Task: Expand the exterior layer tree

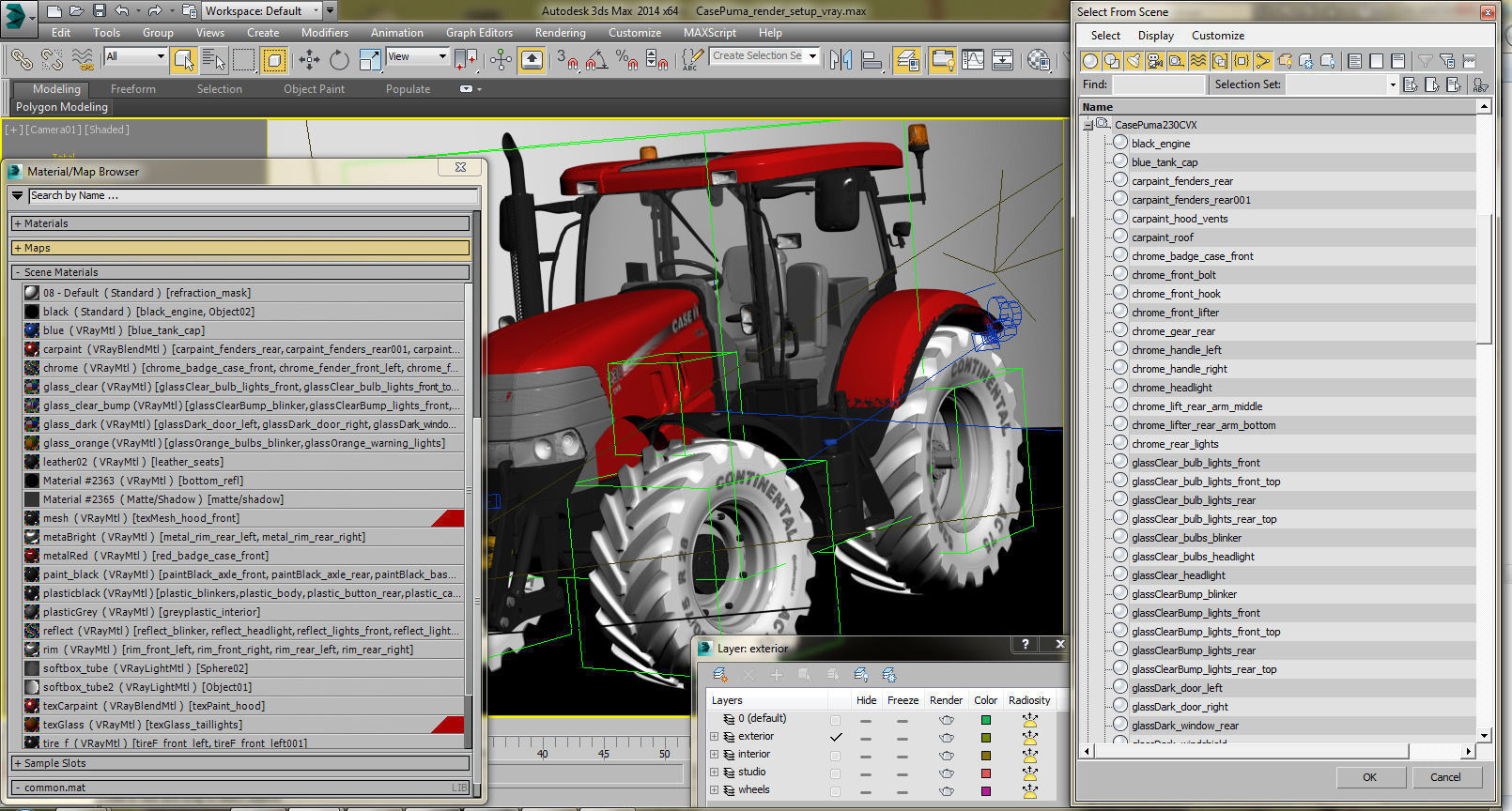Action: click(714, 737)
